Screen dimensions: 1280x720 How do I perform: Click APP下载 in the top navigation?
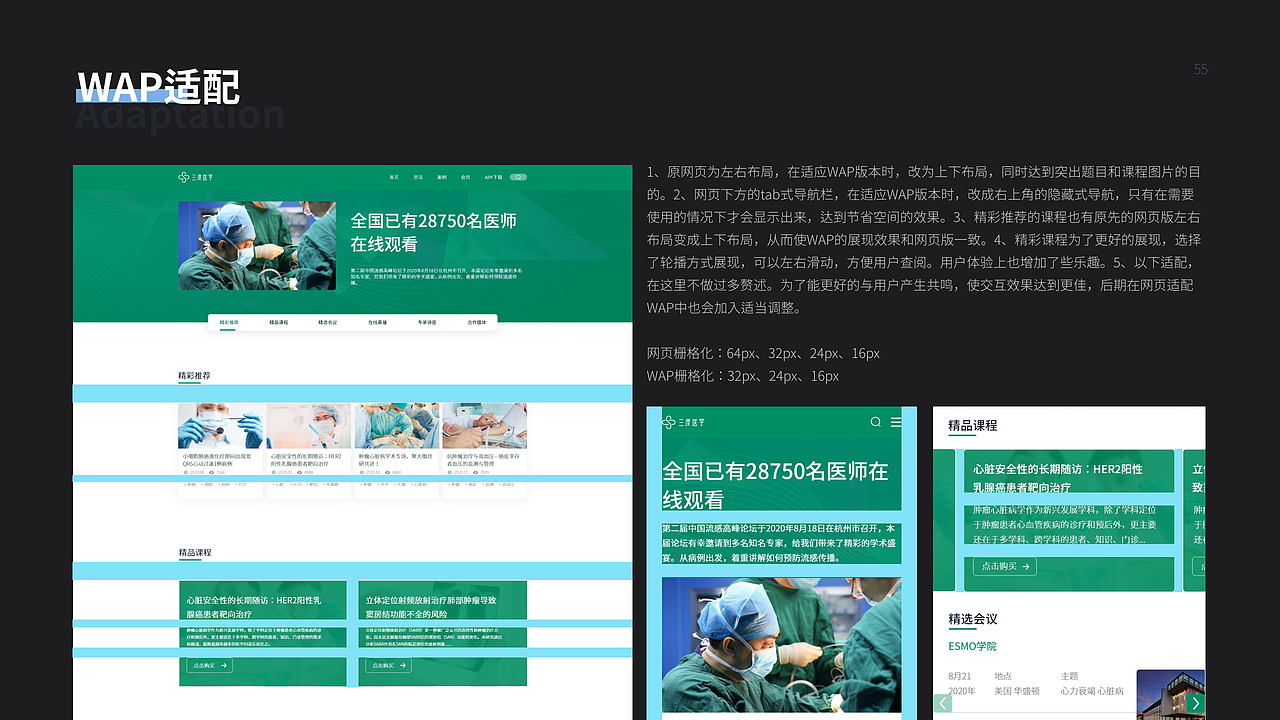[x=493, y=177]
